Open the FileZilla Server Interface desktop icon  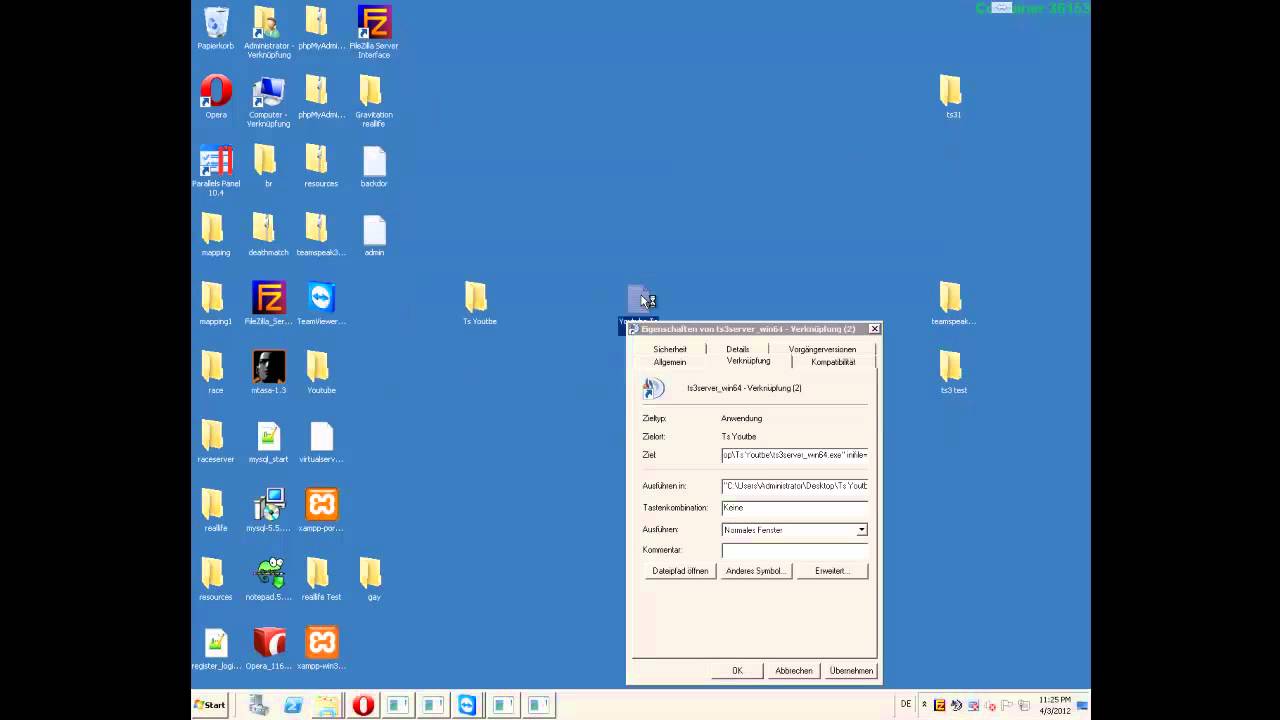pyautogui.click(x=373, y=23)
